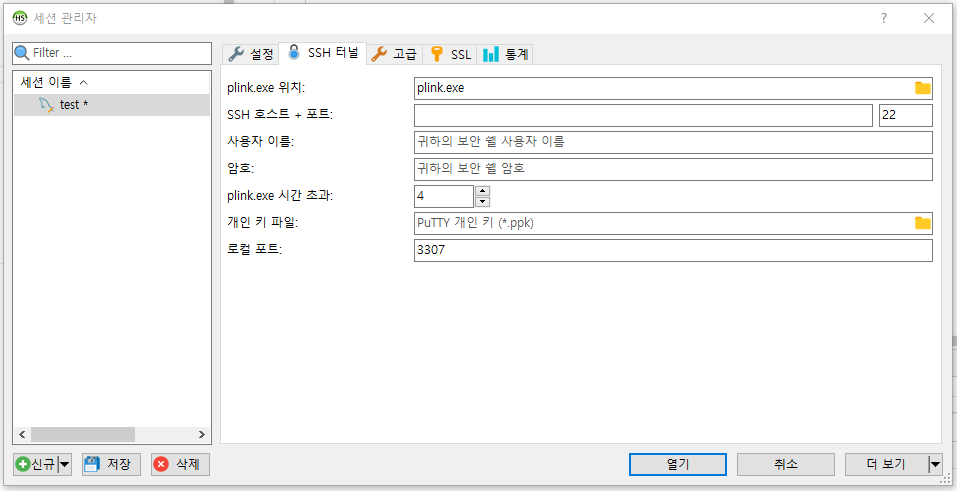Sort by 세션 이름 column header
957x491 pixels.
tap(54, 82)
